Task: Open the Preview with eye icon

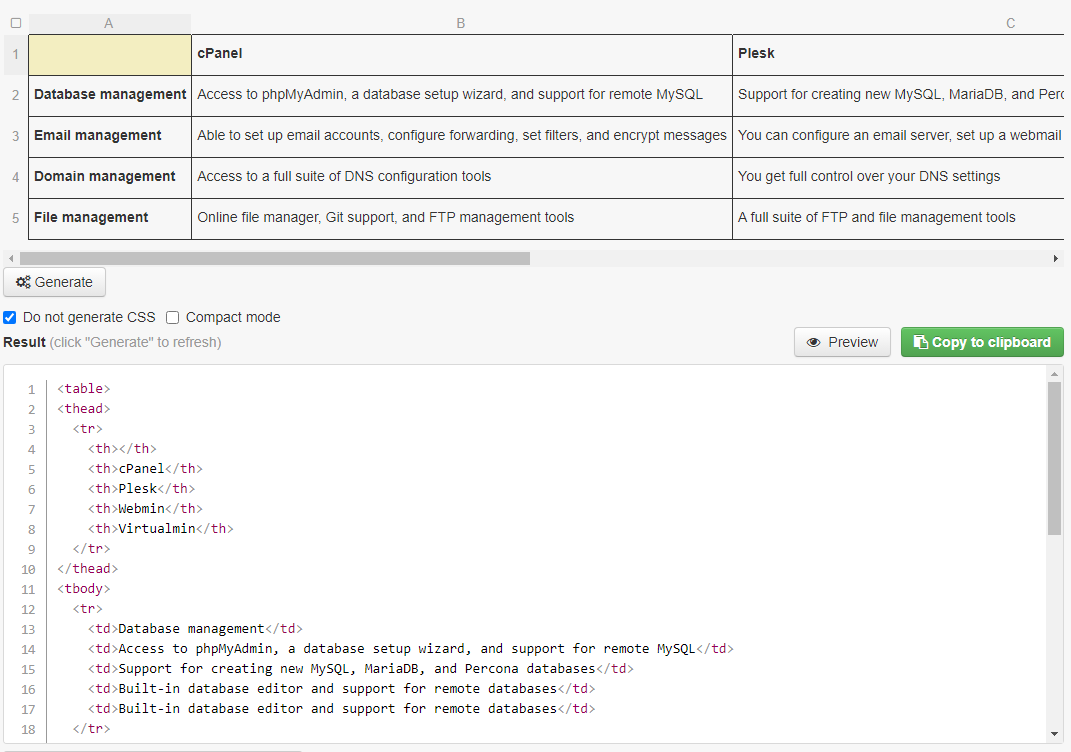Action: coord(842,342)
